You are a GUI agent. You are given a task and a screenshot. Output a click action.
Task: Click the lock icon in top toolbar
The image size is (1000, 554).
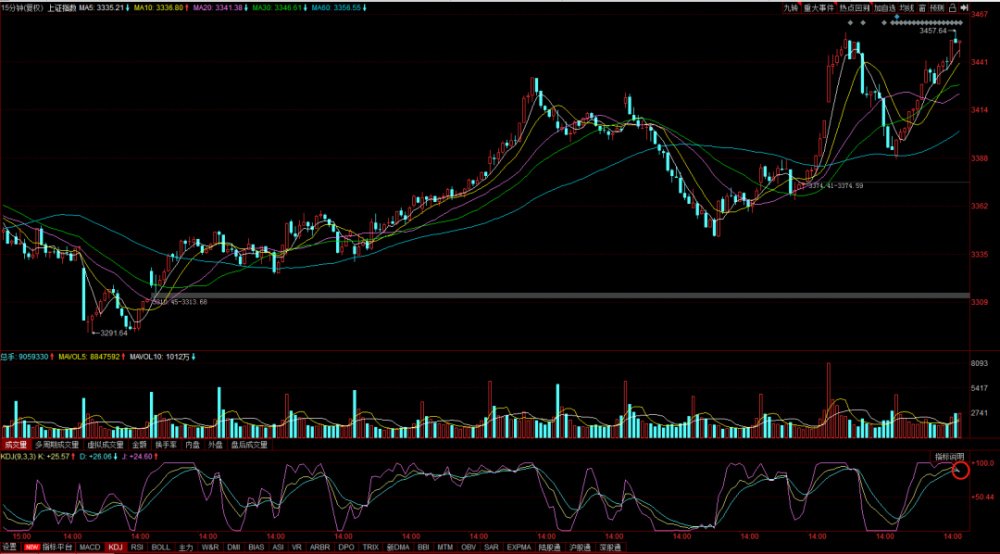pyautogui.click(x=952, y=8)
